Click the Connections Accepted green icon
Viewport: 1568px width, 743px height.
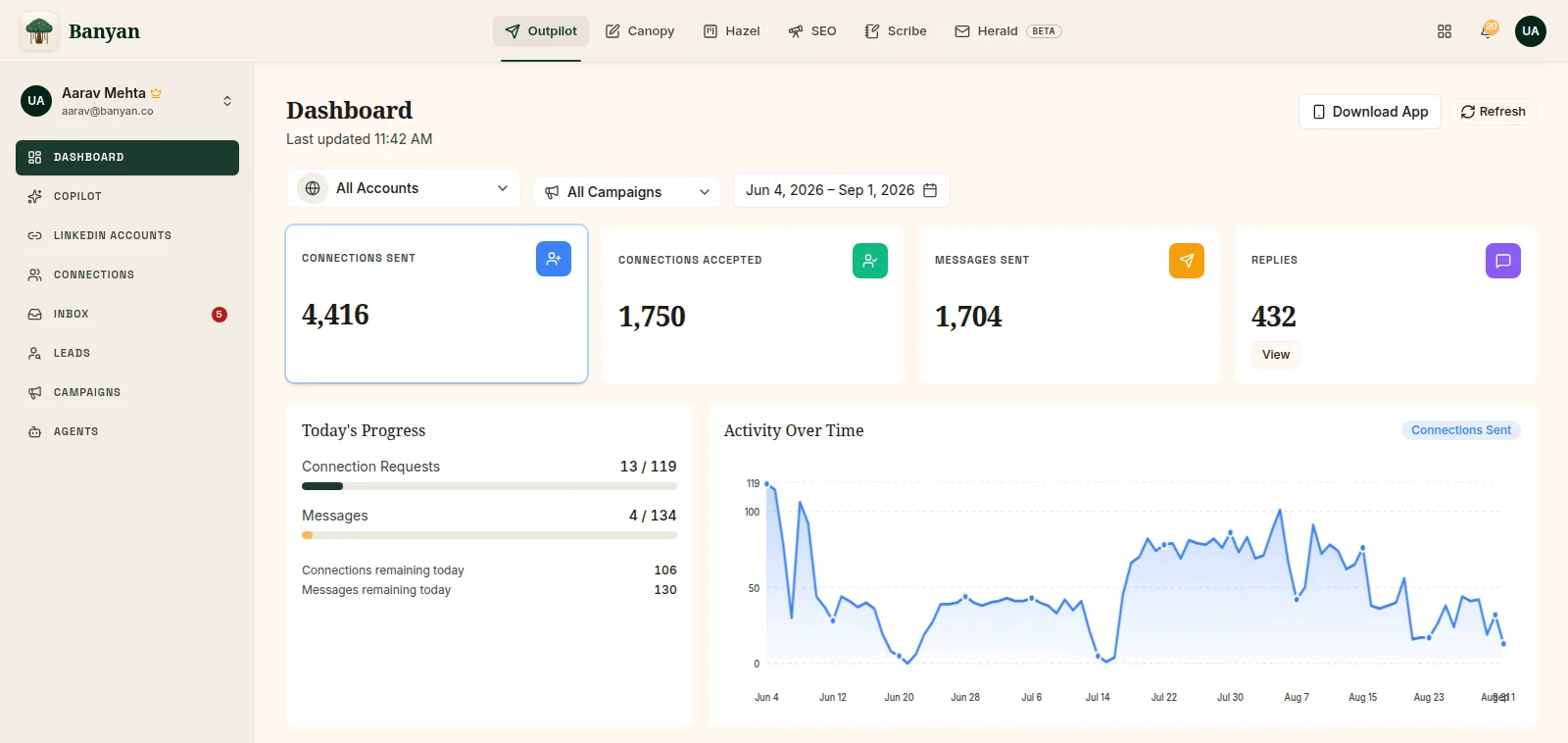[870, 261]
